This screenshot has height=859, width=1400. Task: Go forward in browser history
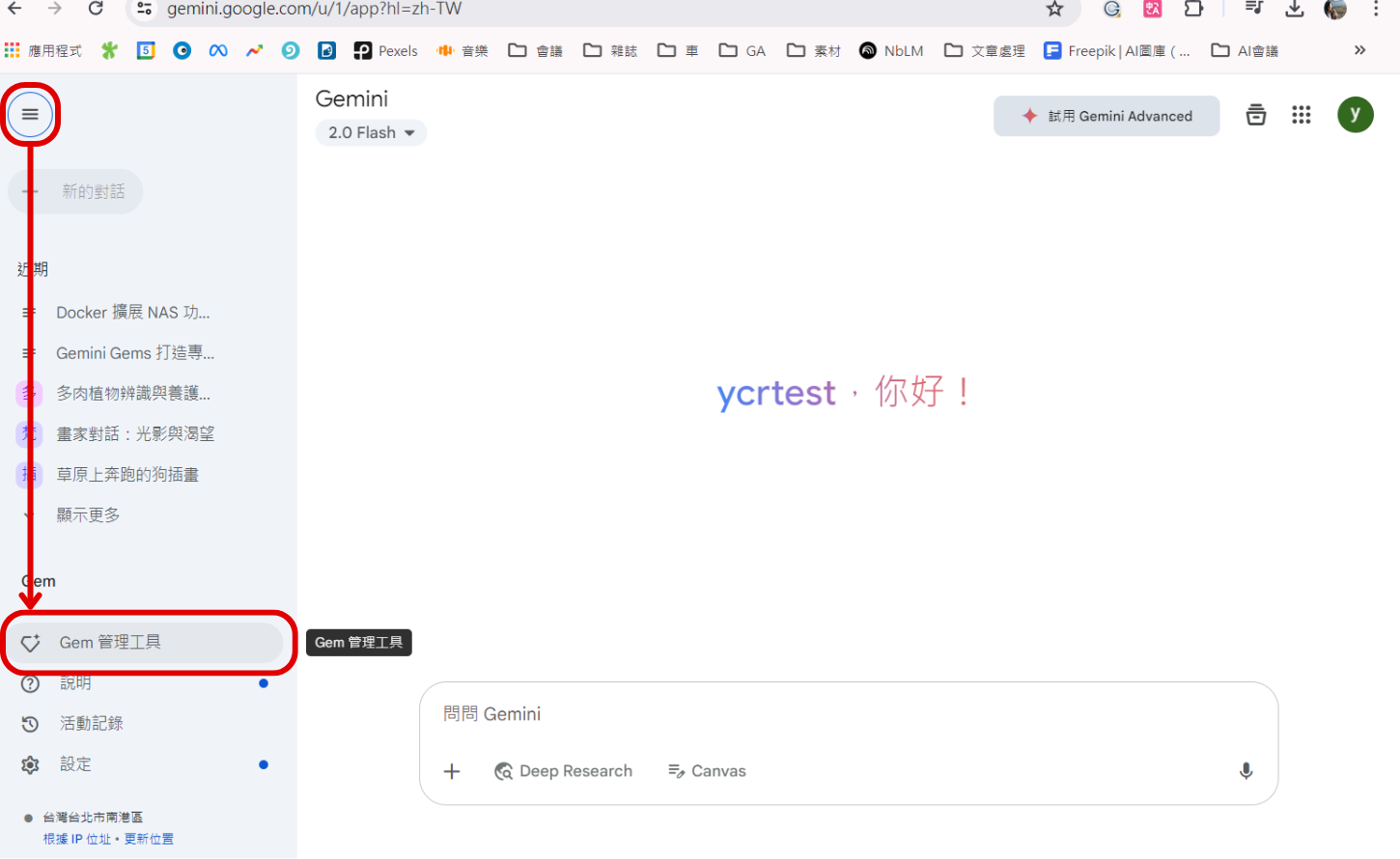click(54, 9)
